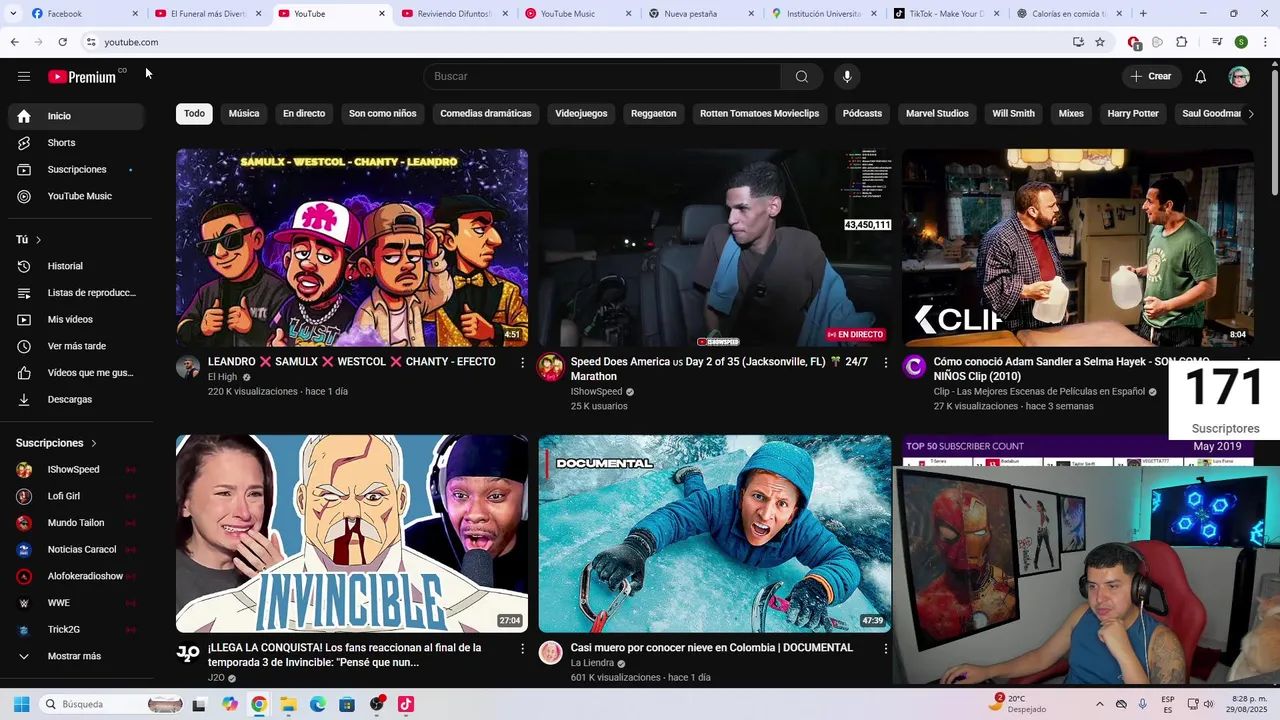Open Historial in the sidebar

point(76,266)
